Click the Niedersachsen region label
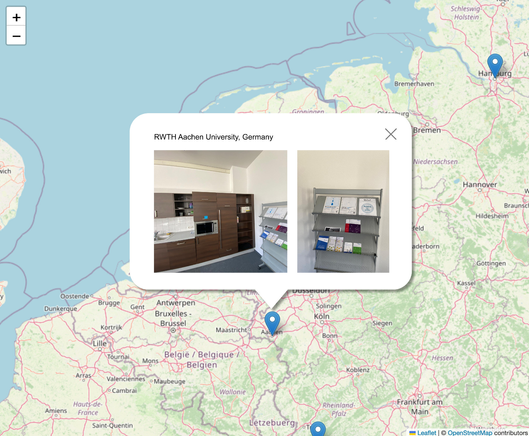The height and width of the screenshot is (436, 529). pyautogui.click(x=436, y=162)
